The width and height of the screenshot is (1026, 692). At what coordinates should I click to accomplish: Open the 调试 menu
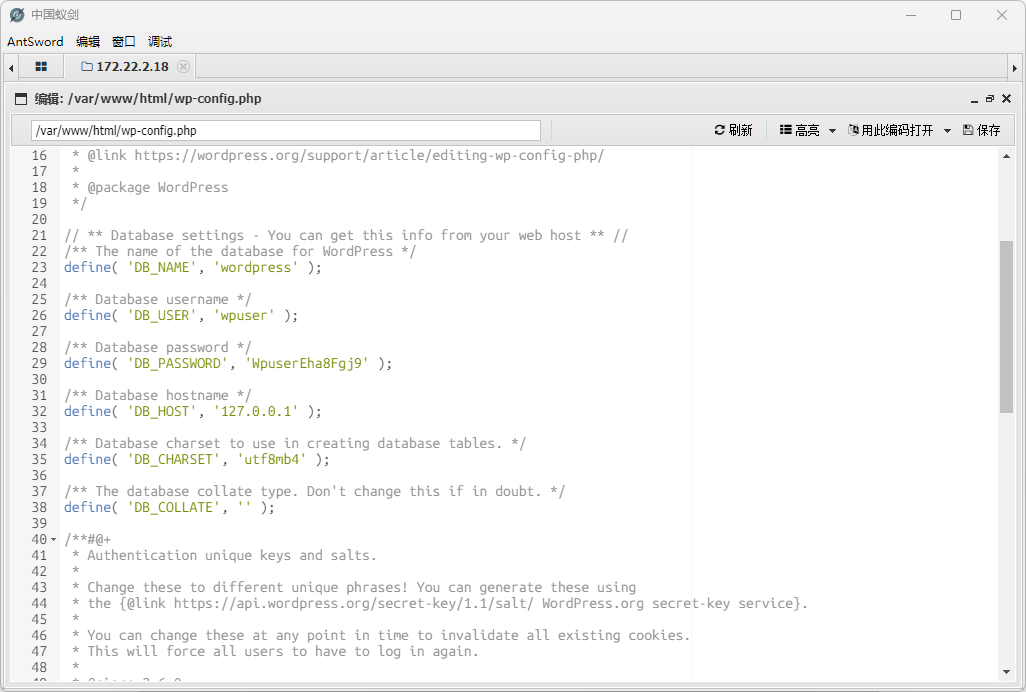pos(160,42)
